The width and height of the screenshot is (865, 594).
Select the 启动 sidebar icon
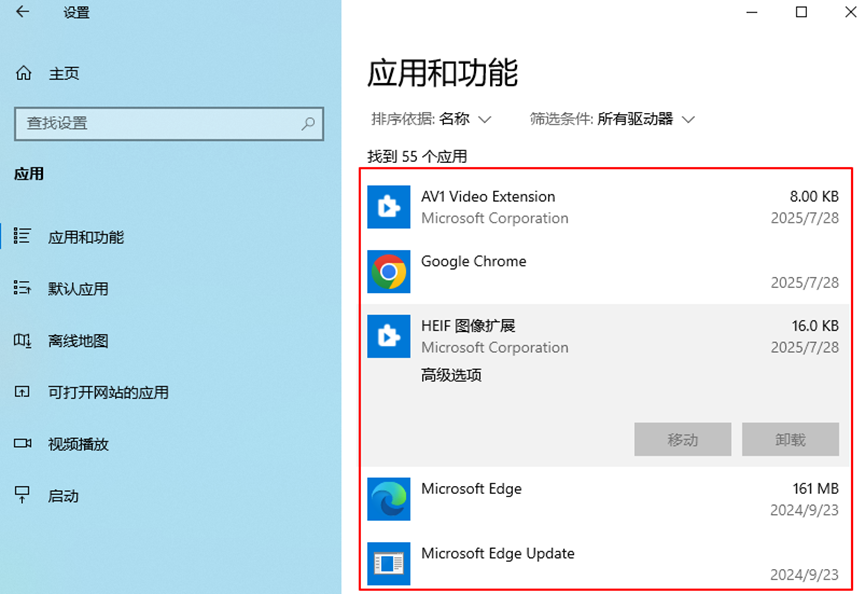[x=22, y=495]
